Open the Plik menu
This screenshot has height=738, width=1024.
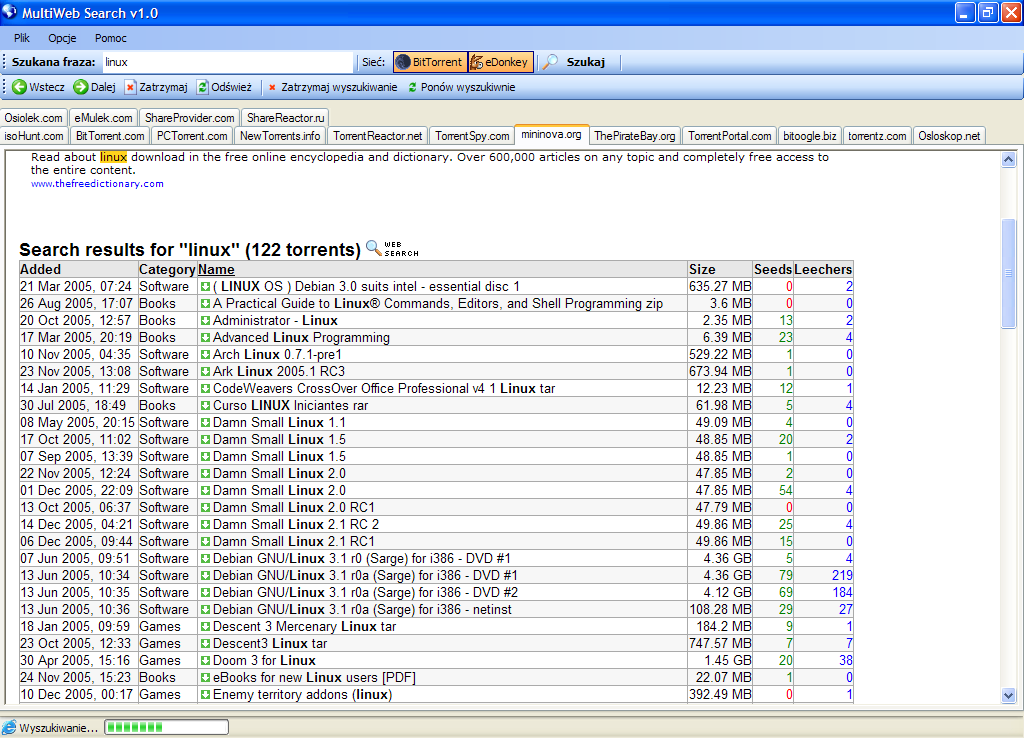(x=22, y=38)
